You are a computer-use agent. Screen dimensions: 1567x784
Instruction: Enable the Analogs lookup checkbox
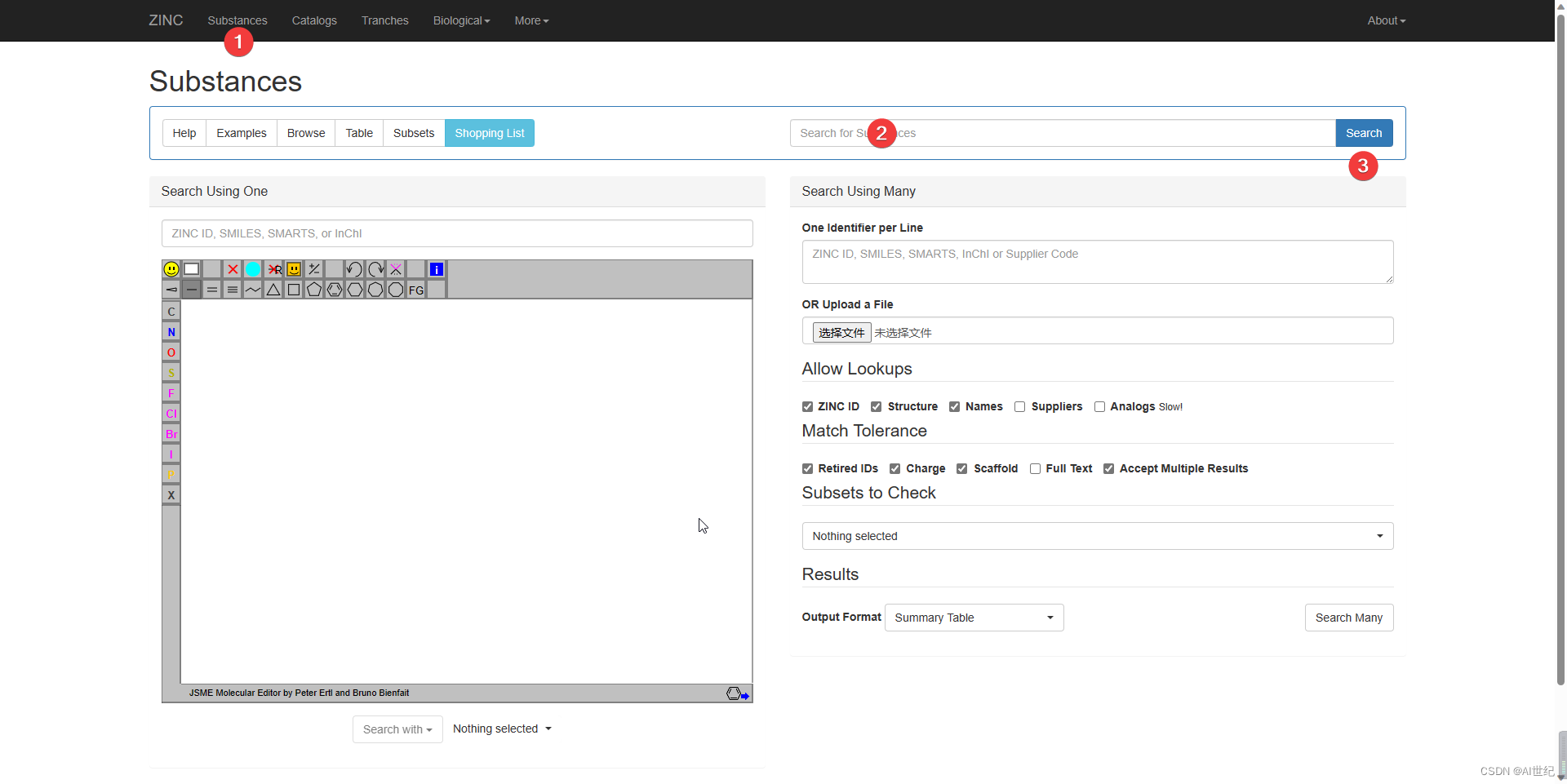point(1099,406)
